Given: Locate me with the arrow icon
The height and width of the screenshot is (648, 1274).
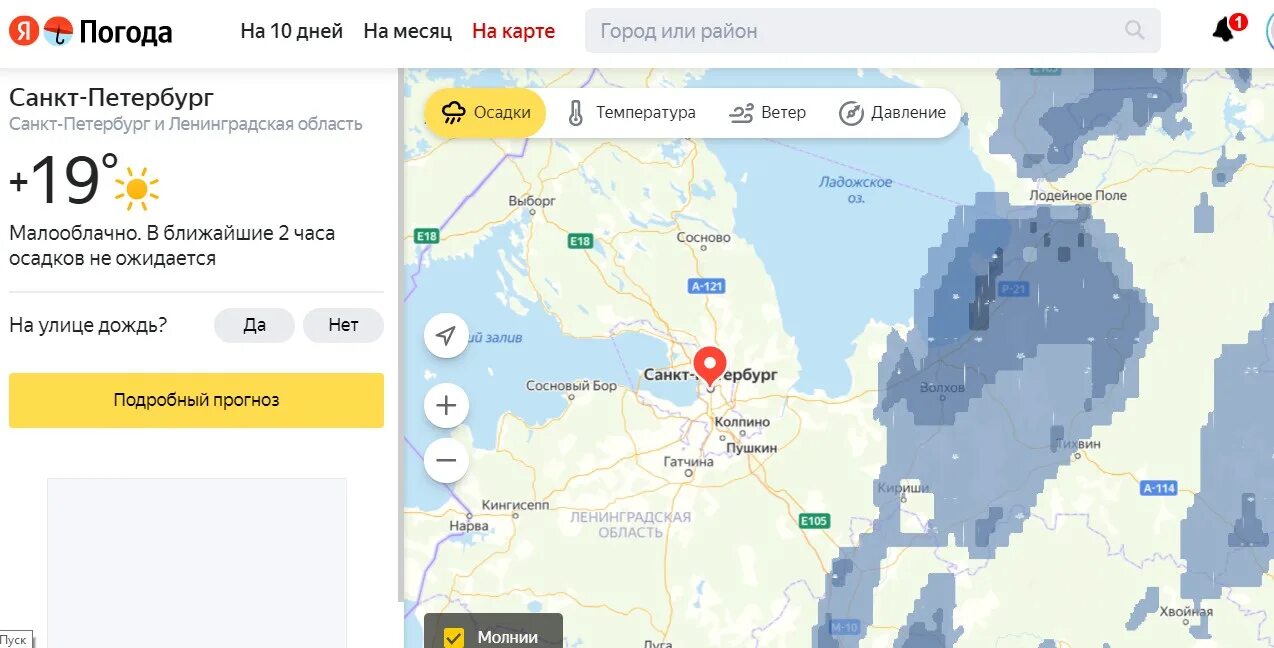Looking at the screenshot, I should [446, 336].
